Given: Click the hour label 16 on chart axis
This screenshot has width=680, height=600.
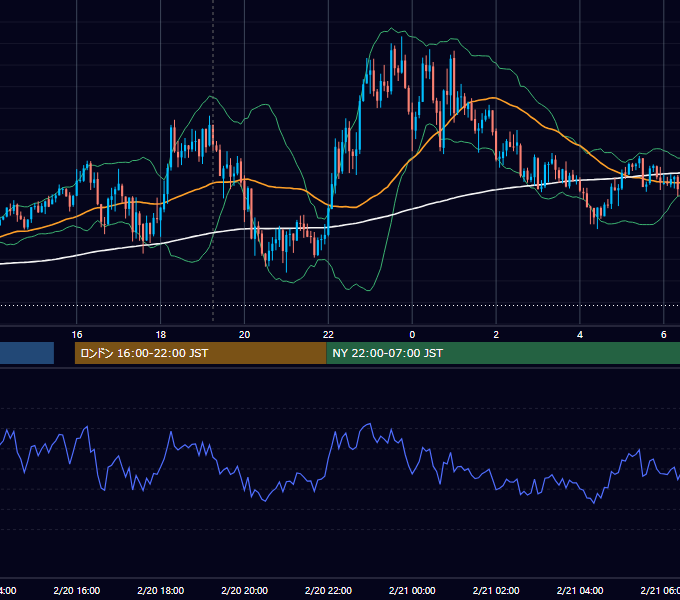Looking at the screenshot, I should [x=77, y=334].
